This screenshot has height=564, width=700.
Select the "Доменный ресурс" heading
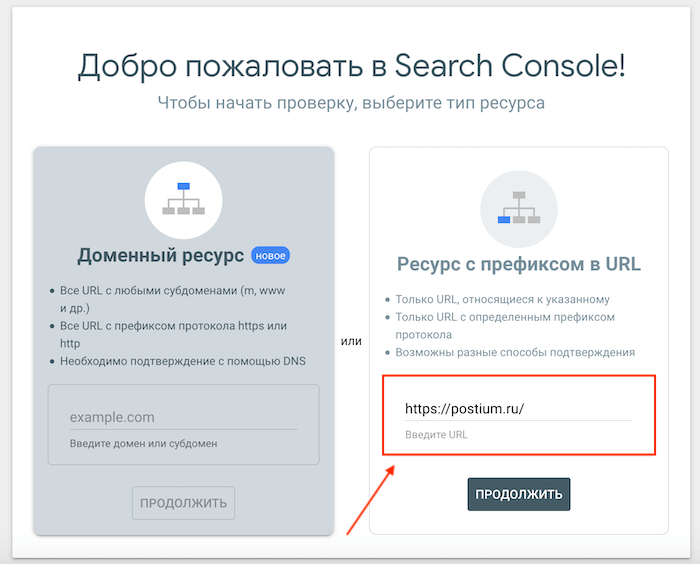point(161,255)
